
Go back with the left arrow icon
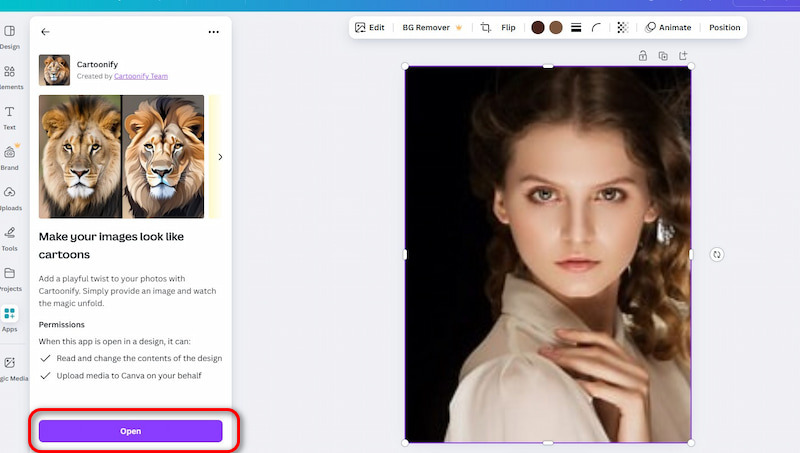click(45, 32)
